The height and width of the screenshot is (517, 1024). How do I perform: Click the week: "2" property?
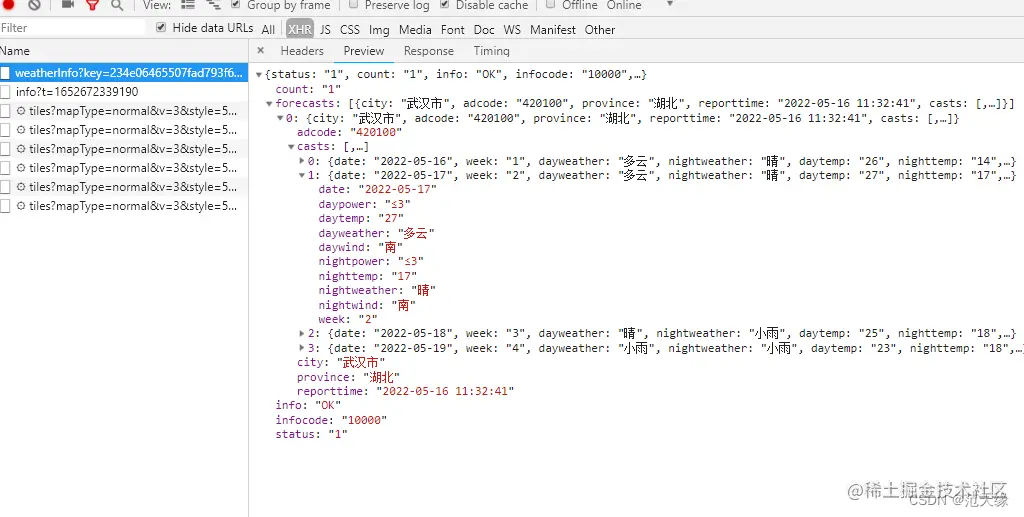point(348,319)
